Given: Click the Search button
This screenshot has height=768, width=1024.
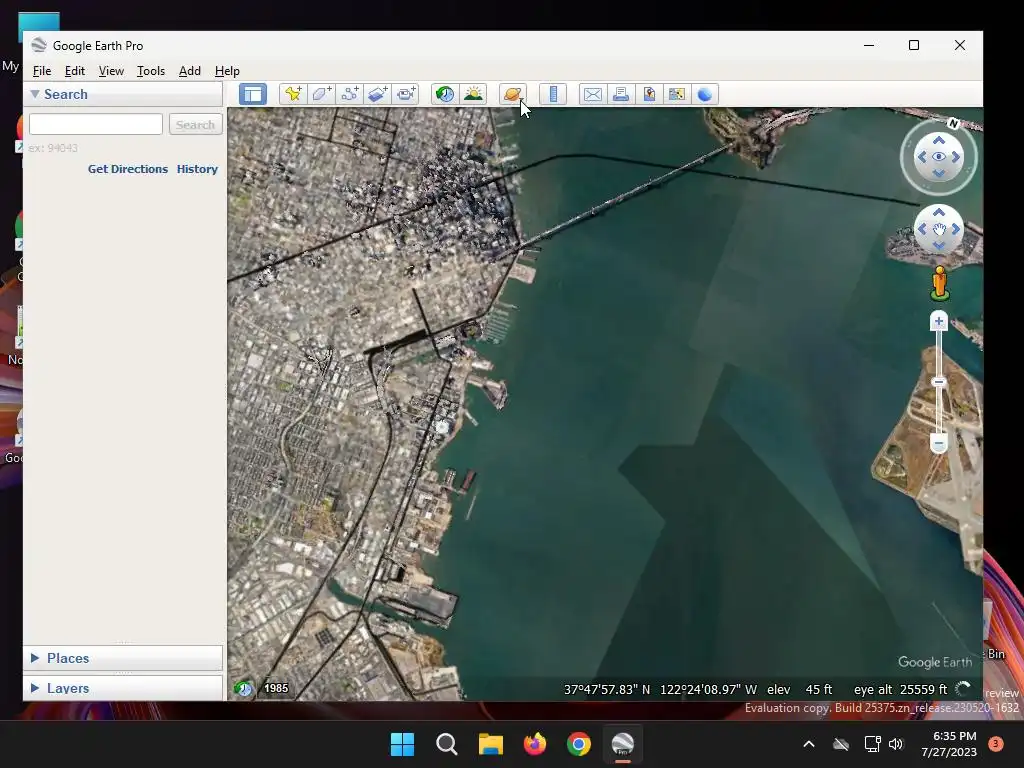Looking at the screenshot, I should 195,124.
